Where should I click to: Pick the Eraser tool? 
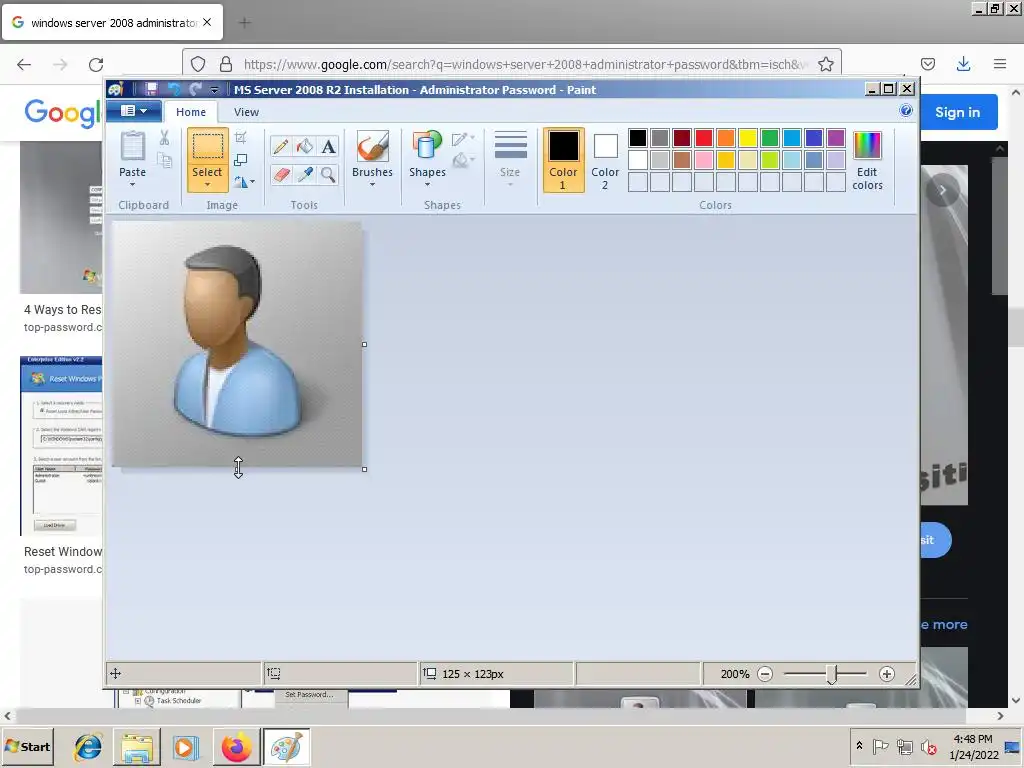pyautogui.click(x=281, y=174)
